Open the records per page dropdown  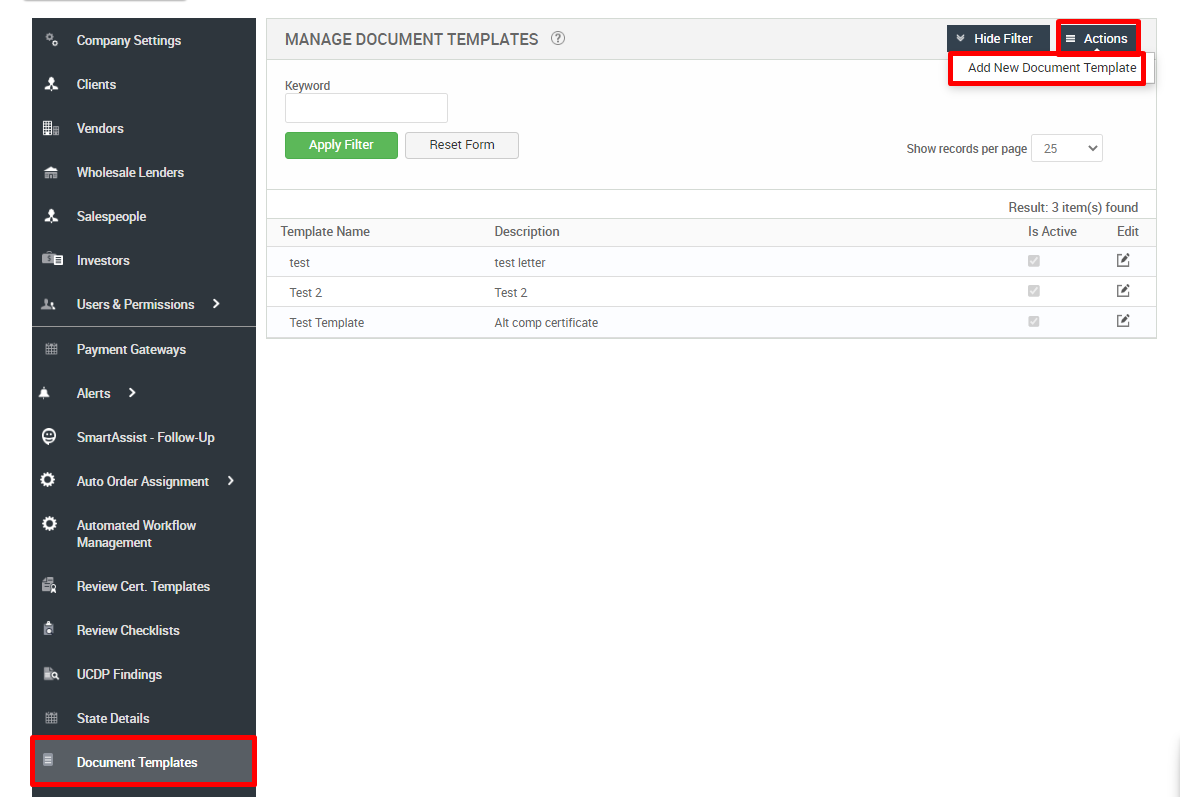[x=1066, y=147]
